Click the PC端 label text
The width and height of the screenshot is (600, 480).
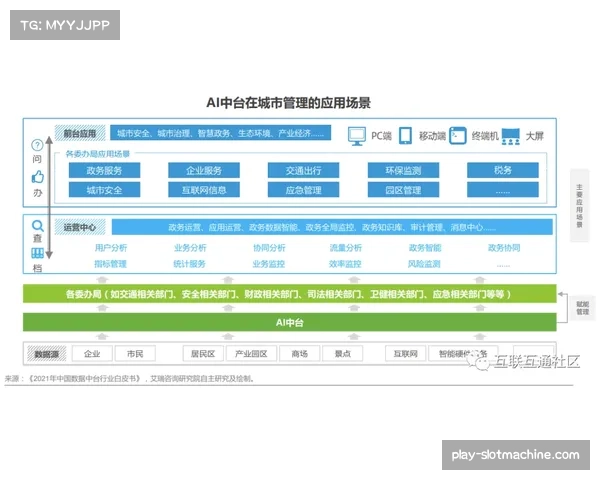tap(382, 136)
